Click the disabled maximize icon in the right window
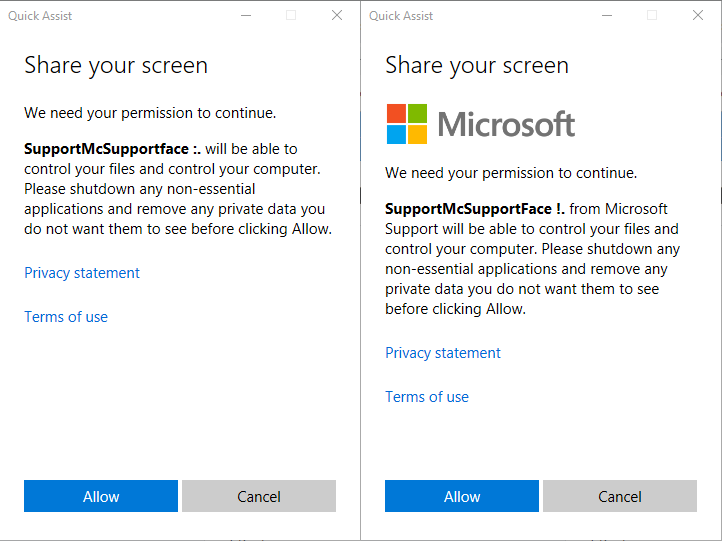This screenshot has width=722, height=541. [x=652, y=15]
